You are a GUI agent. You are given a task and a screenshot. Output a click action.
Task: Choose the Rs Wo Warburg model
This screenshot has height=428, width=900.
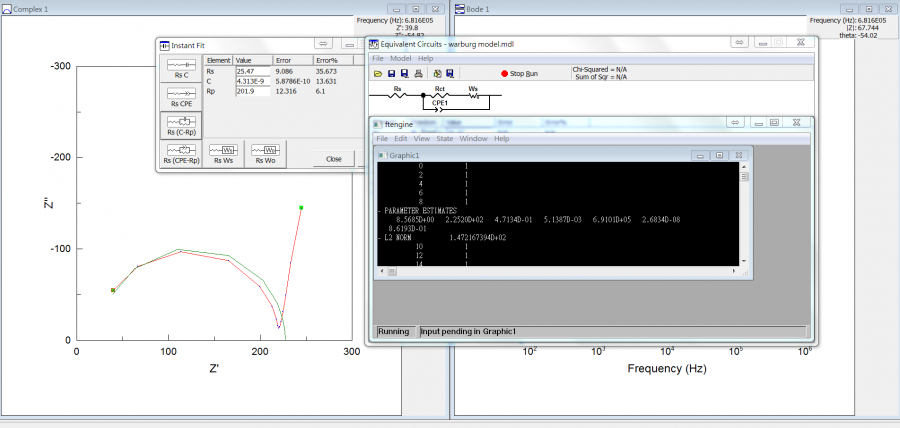265,153
